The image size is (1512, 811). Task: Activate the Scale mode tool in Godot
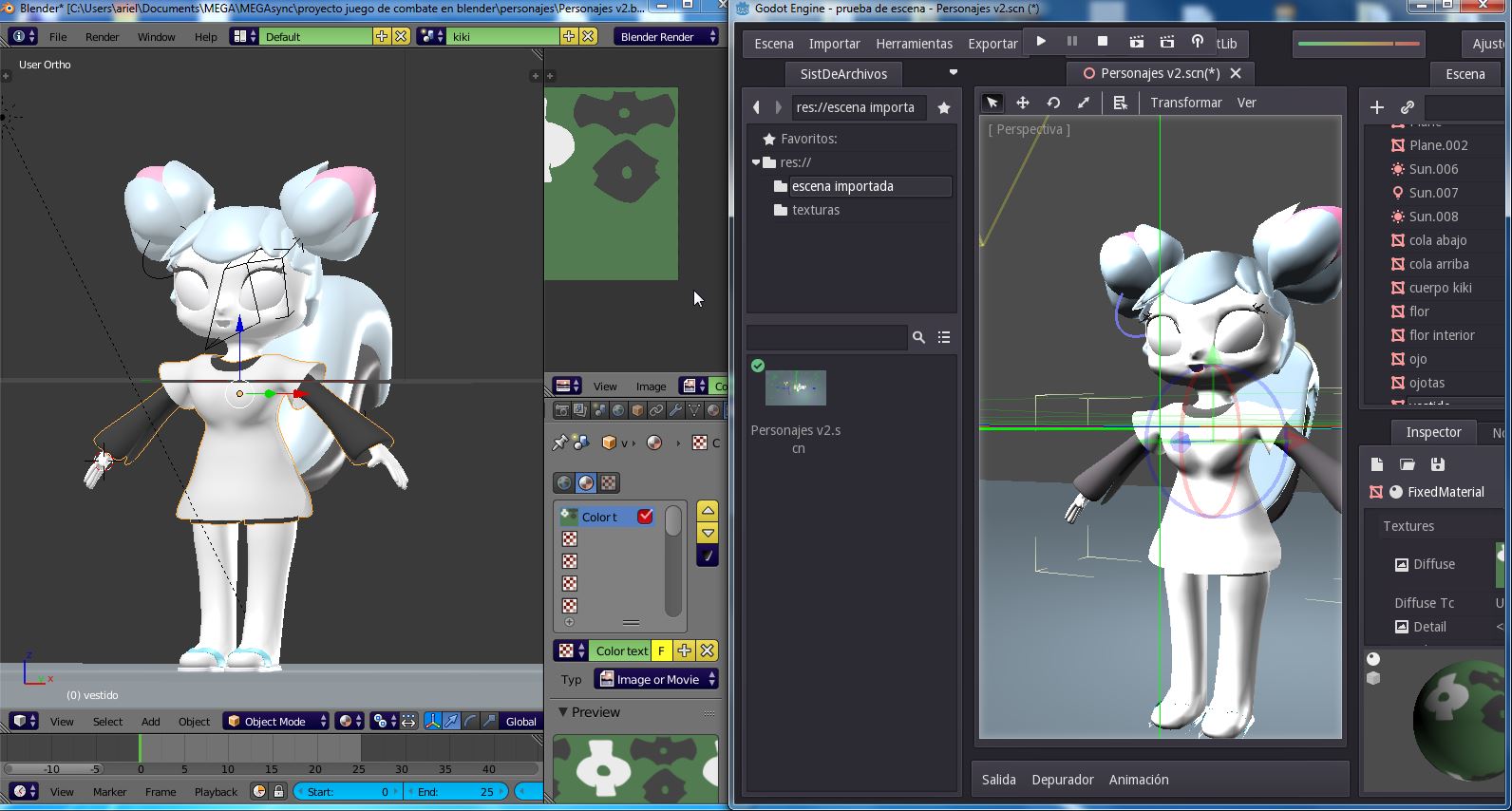click(x=1084, y=103)
